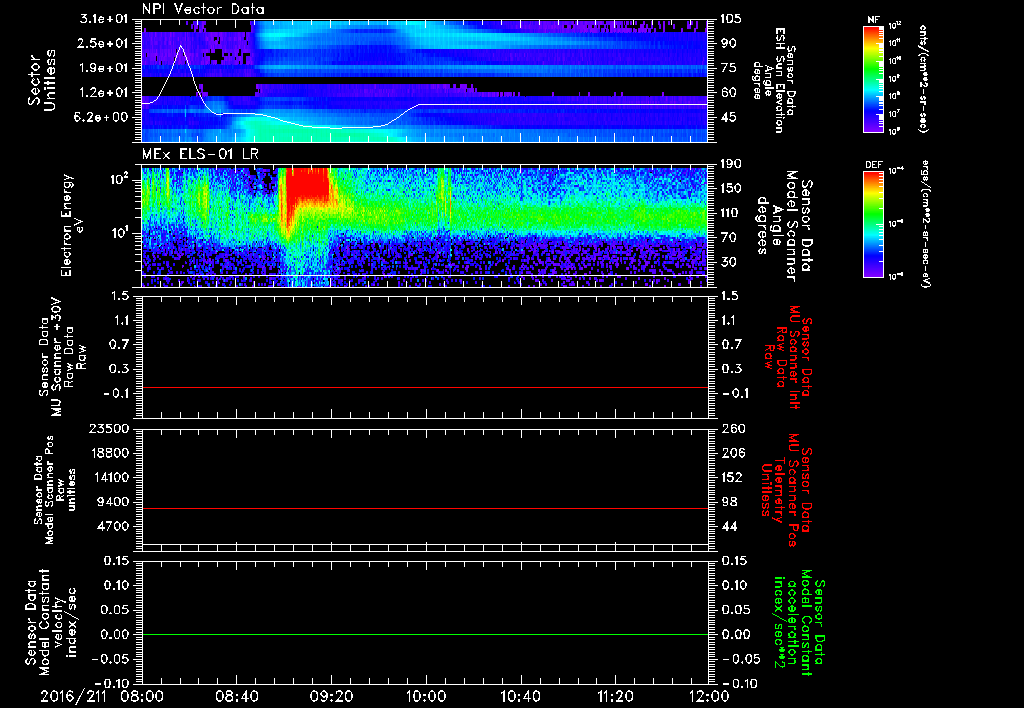This screenshot has width=1024, height=708.
Task: Click the '14100' scanner position tick label
Action: pos(108,477)
